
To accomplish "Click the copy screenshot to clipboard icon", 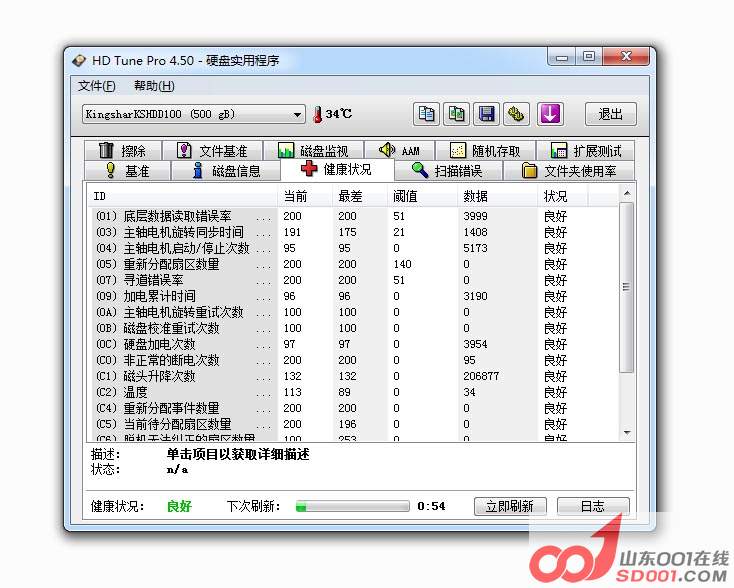I will click(457, 114).
